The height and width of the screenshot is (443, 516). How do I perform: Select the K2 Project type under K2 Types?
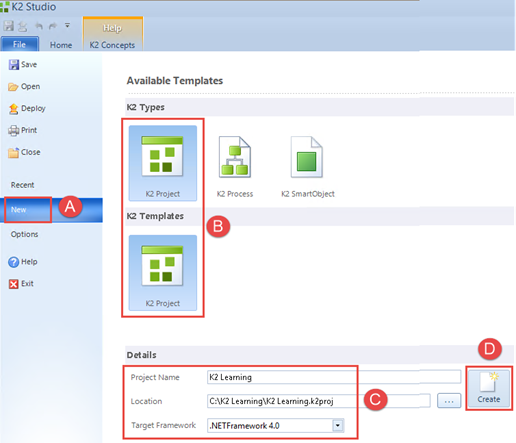[x=163, y=163]
